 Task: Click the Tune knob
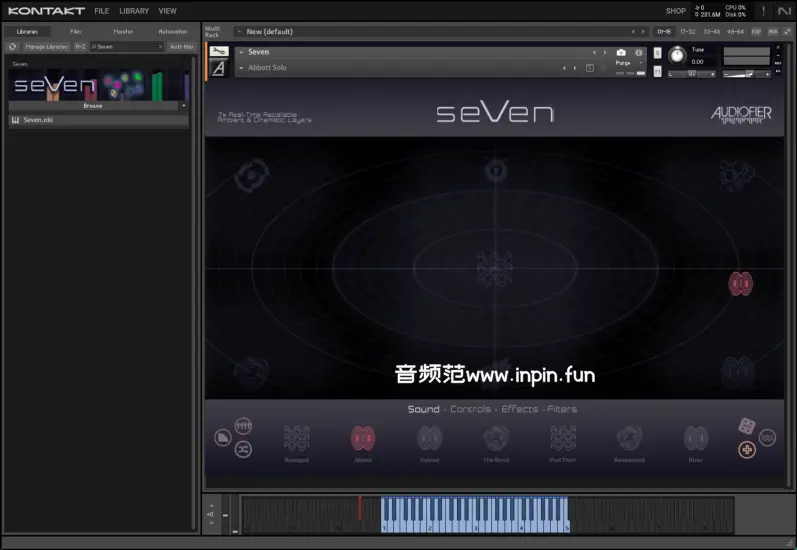click(677, 55)
